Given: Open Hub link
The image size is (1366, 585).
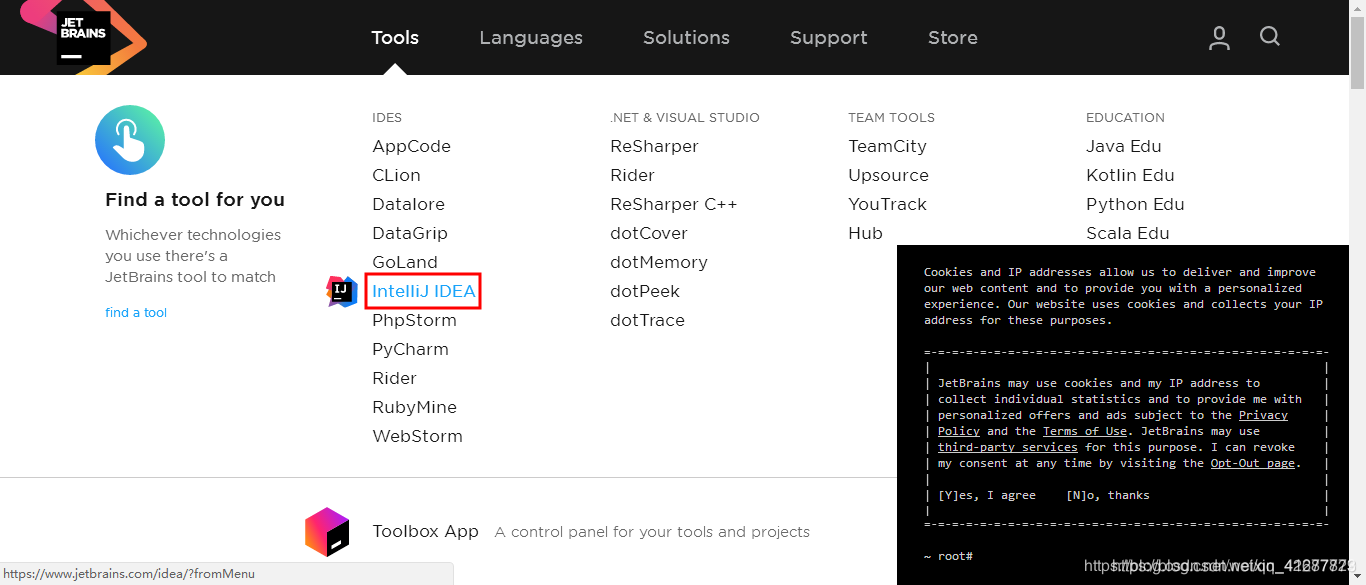Looking at the screenshot, I should pos(866,233).
